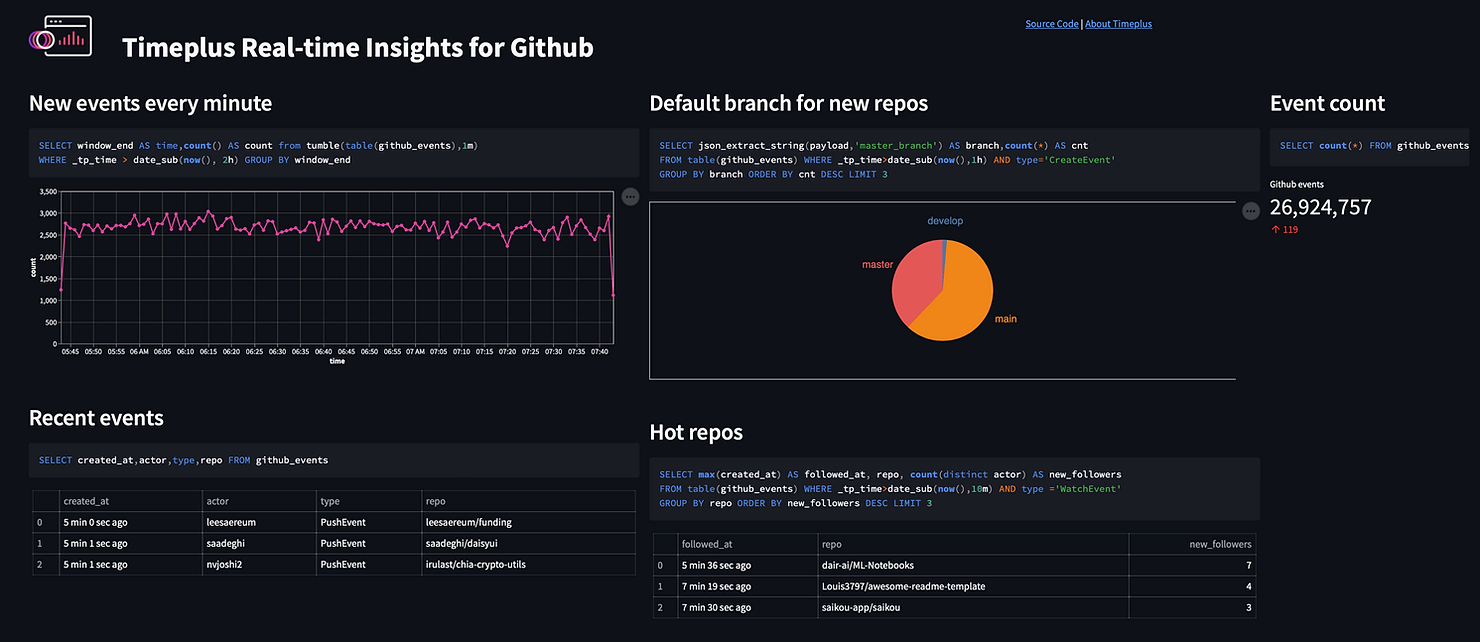Click the new_followers value 7 cell

click(1192, 565)
